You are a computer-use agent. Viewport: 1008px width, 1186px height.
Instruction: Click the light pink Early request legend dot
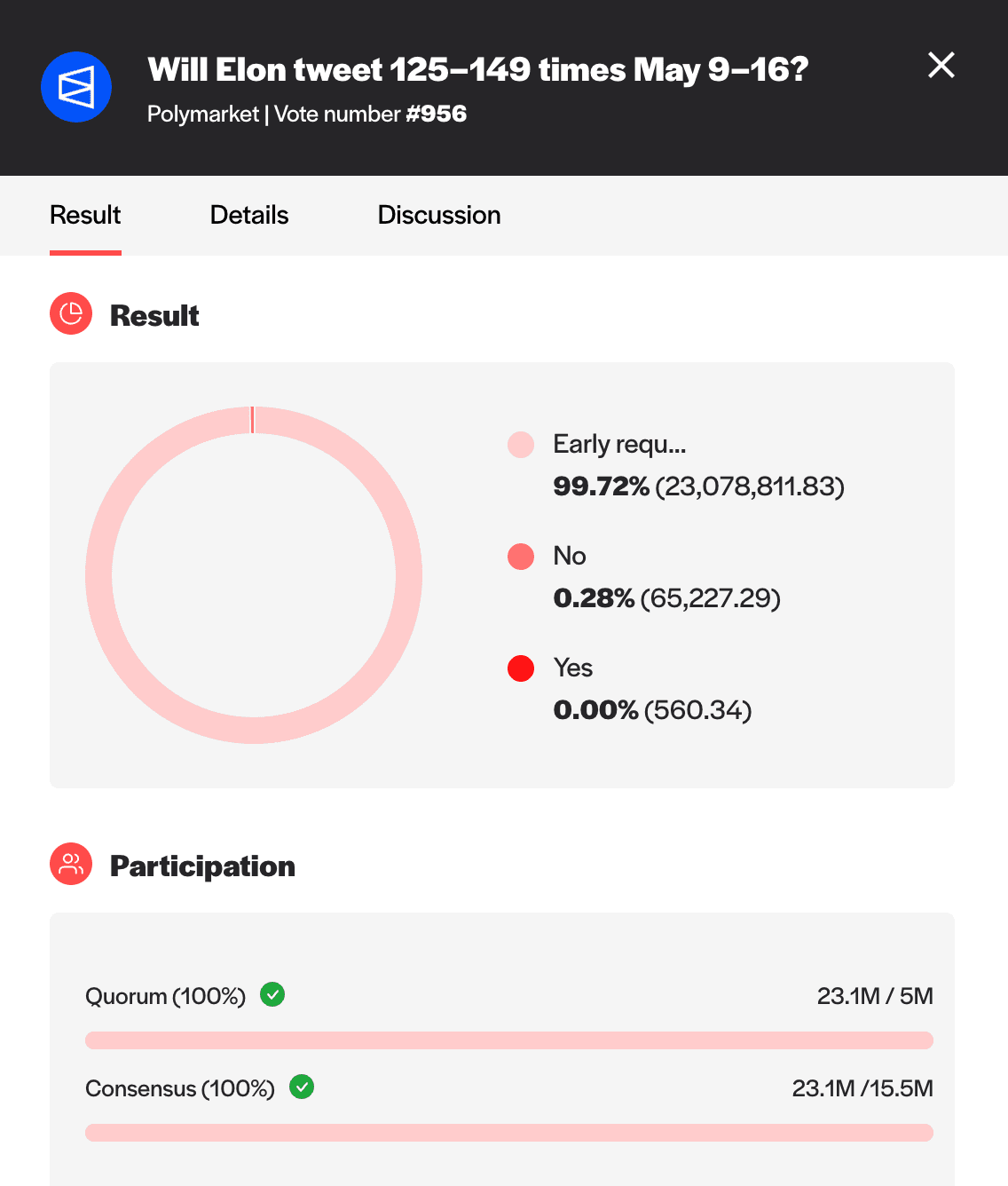521,445
